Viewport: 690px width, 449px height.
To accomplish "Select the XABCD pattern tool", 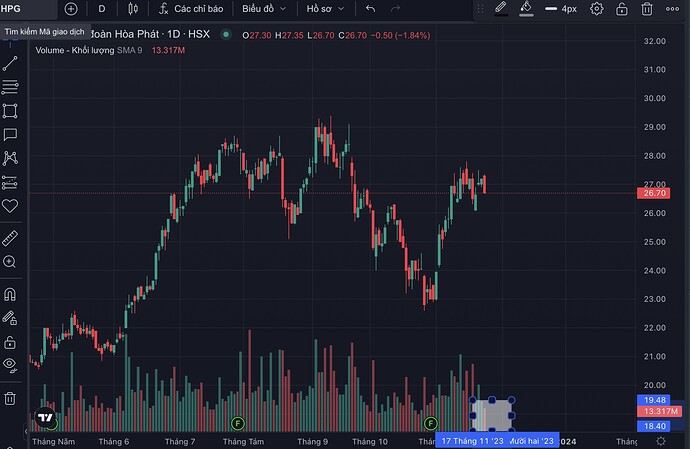I will pos(10,158).
